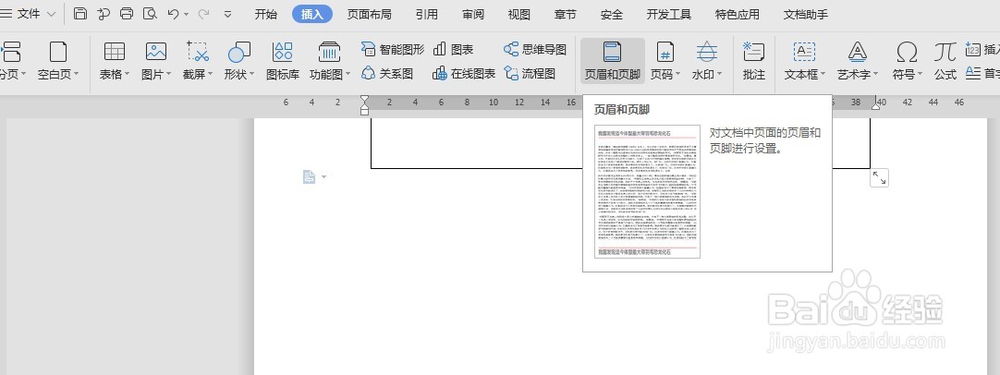Open the 特色应用 tab

pyautogui.click(x=737, y=14)
